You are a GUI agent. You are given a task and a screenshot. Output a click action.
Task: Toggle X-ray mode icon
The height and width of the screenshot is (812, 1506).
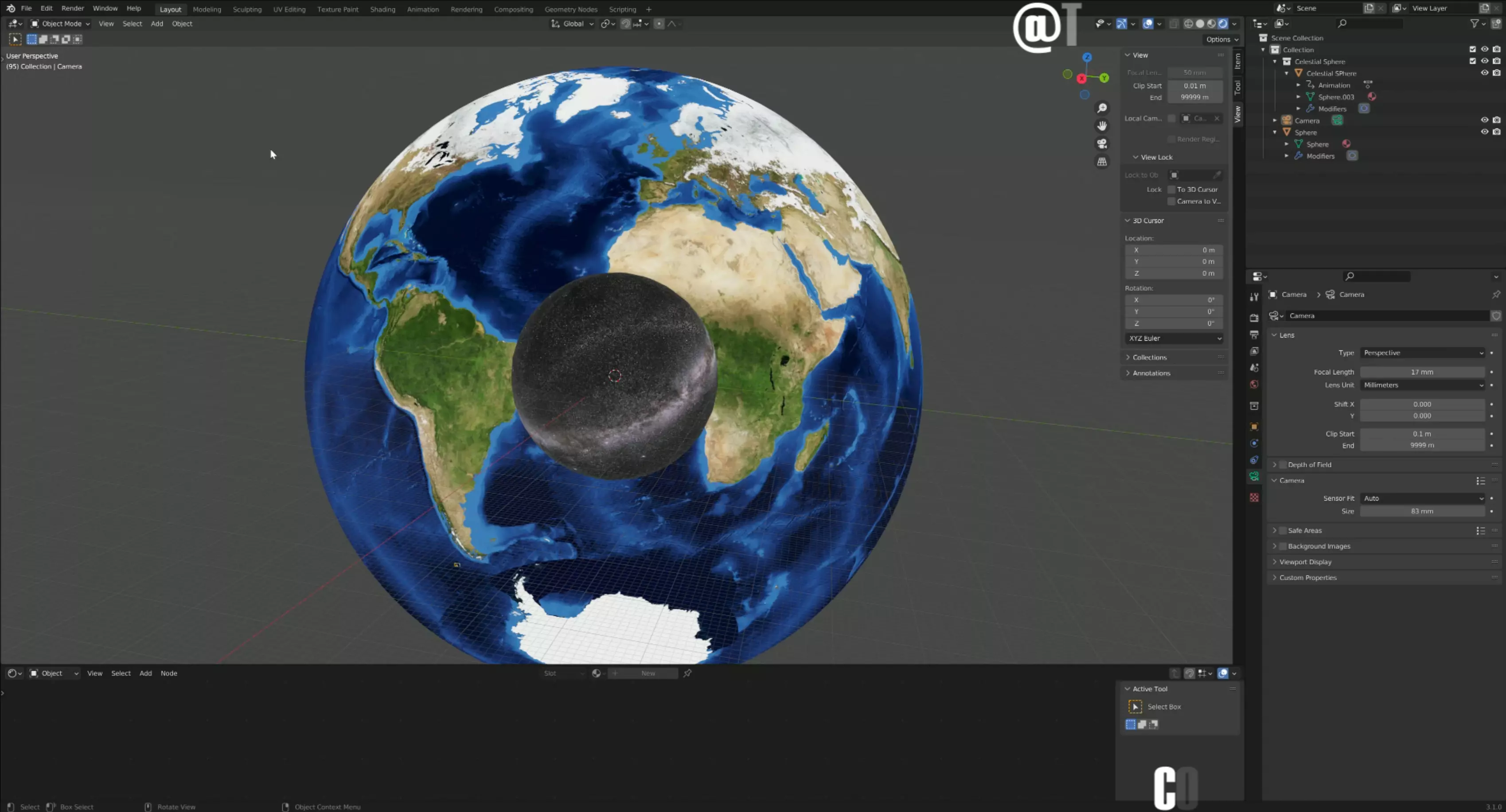[1173, 24]
